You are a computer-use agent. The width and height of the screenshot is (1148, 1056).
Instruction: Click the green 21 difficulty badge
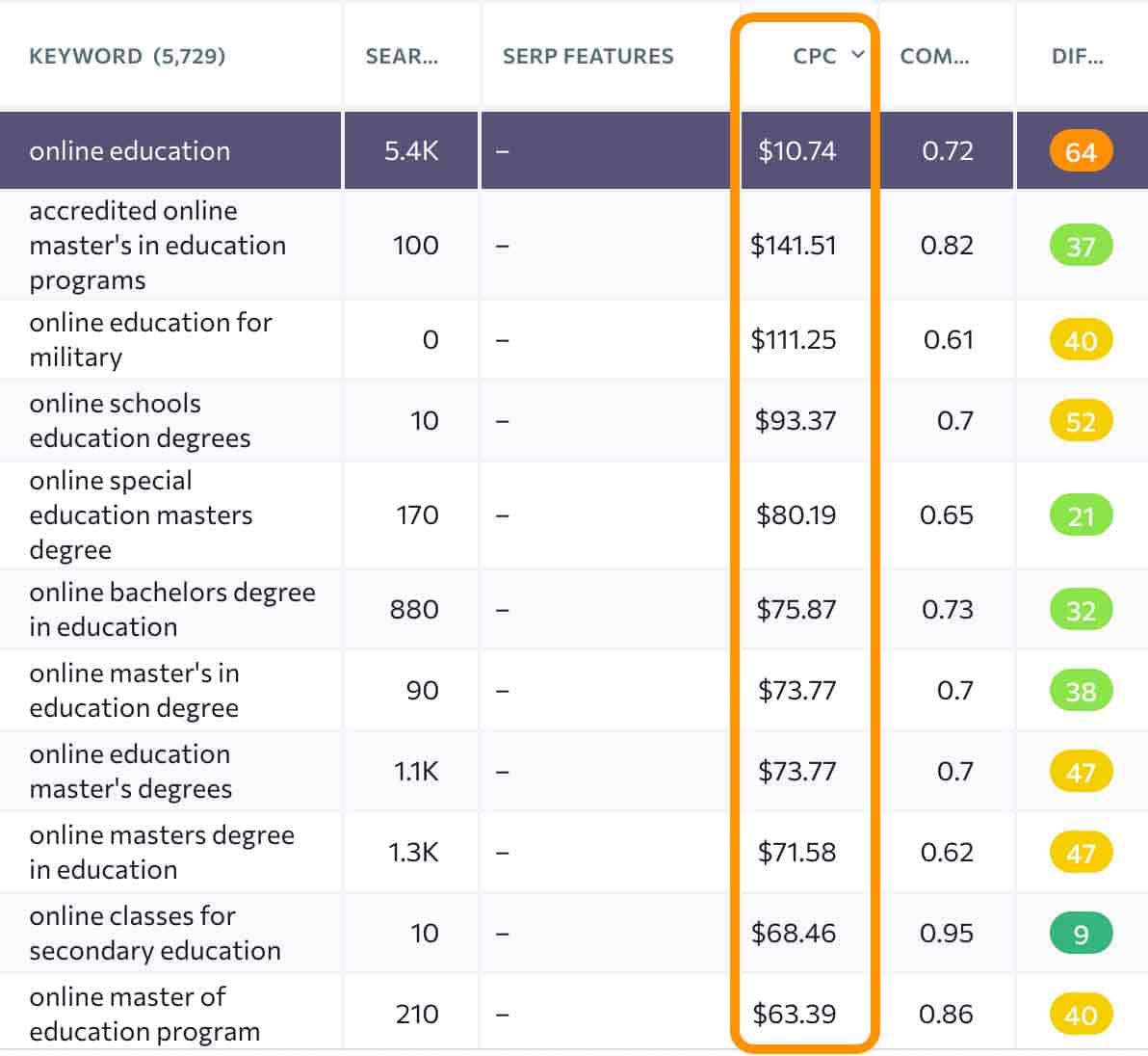(x=1082, y=515)
